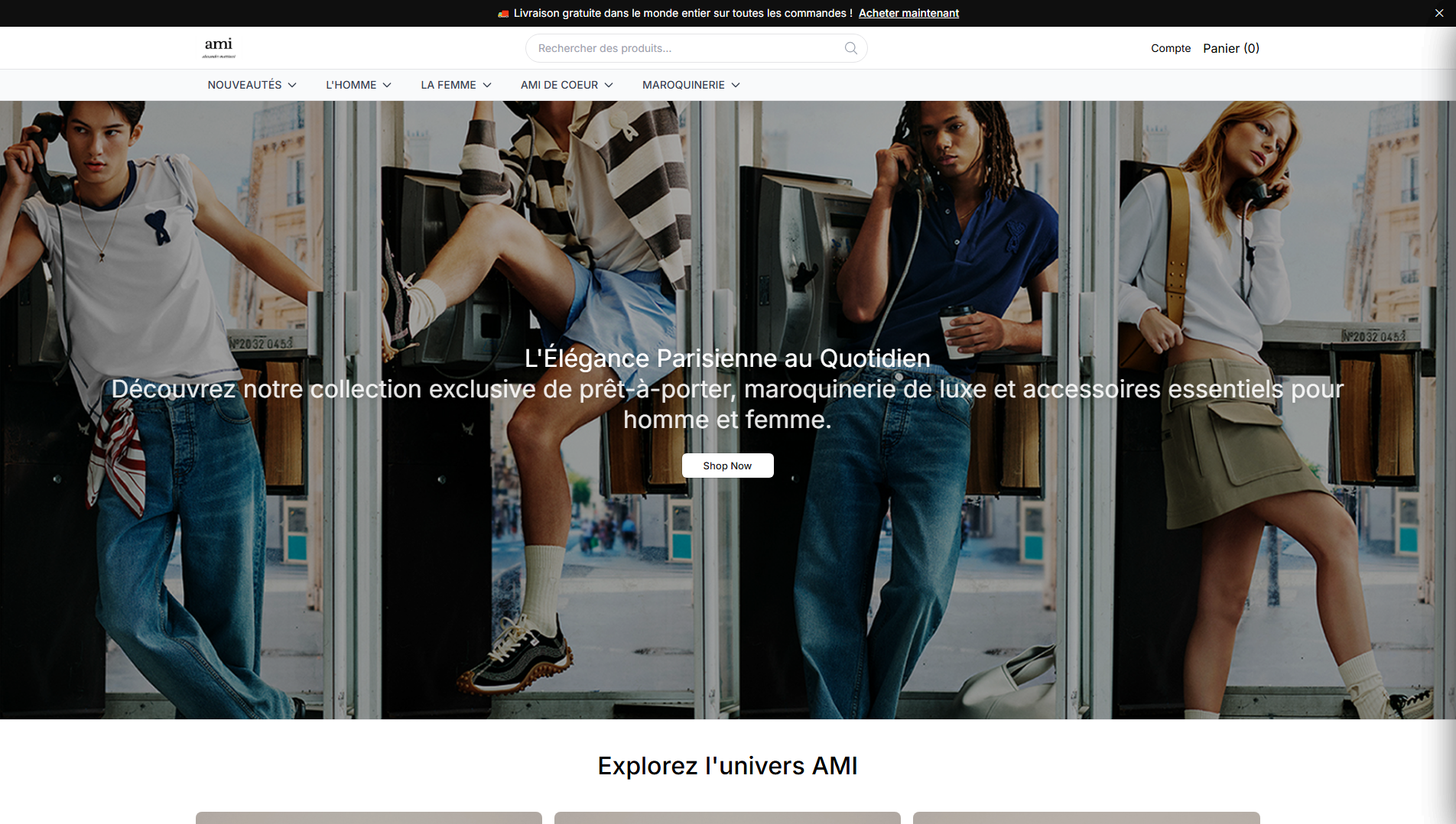Click the Shop Now button

coord(727,466)
